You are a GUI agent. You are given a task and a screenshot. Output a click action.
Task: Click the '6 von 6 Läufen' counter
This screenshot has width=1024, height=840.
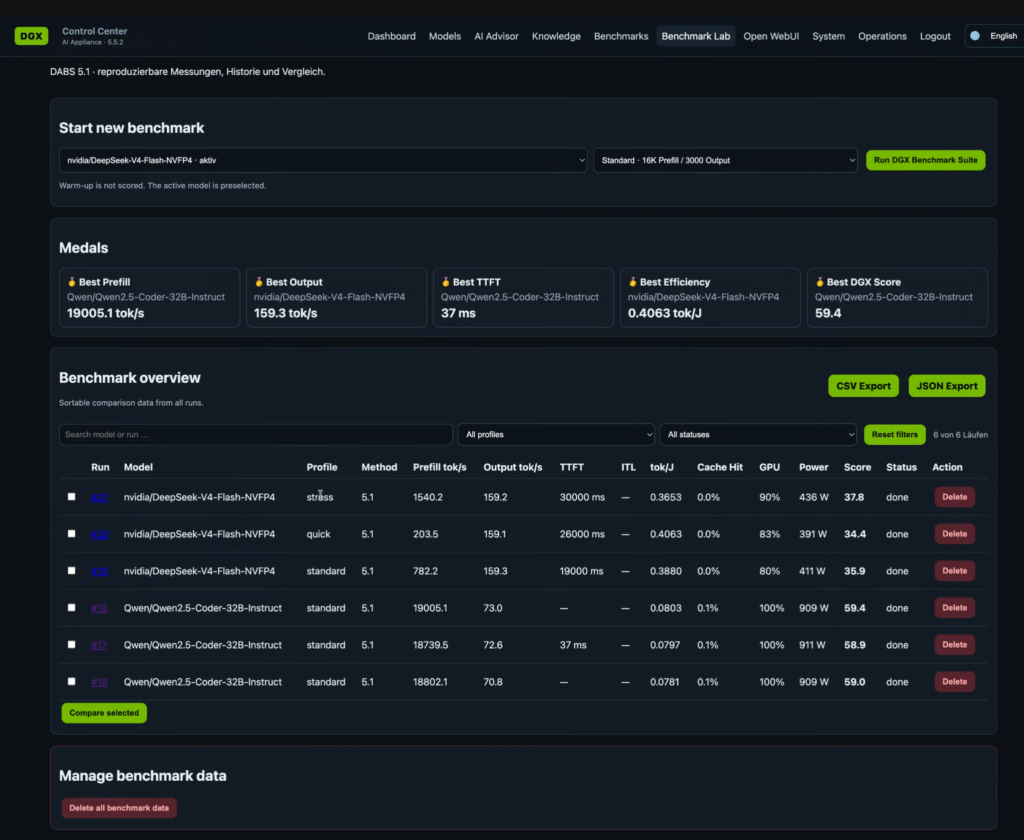click(x=960, y=434)
